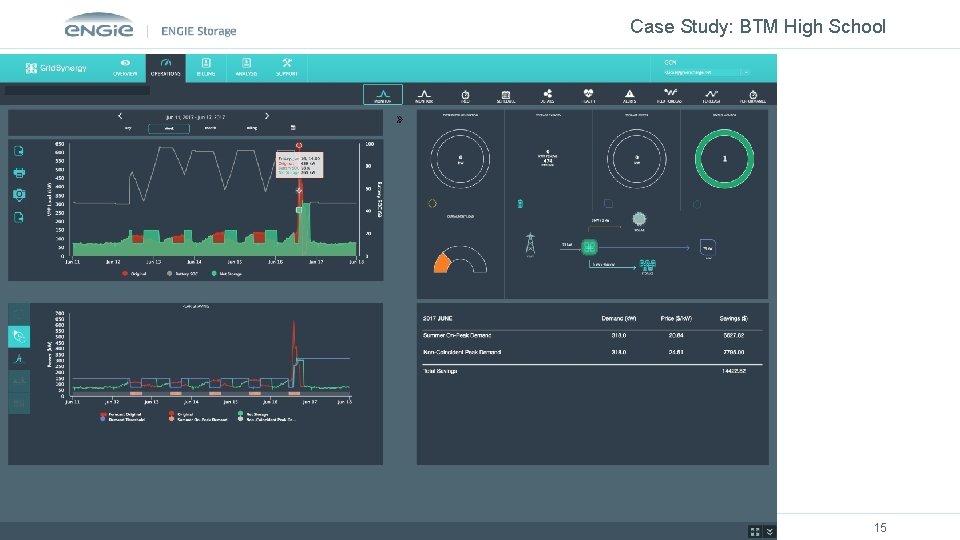Select the Schedule calendar icon
This screenshot has width=960, height=540.
506,95
